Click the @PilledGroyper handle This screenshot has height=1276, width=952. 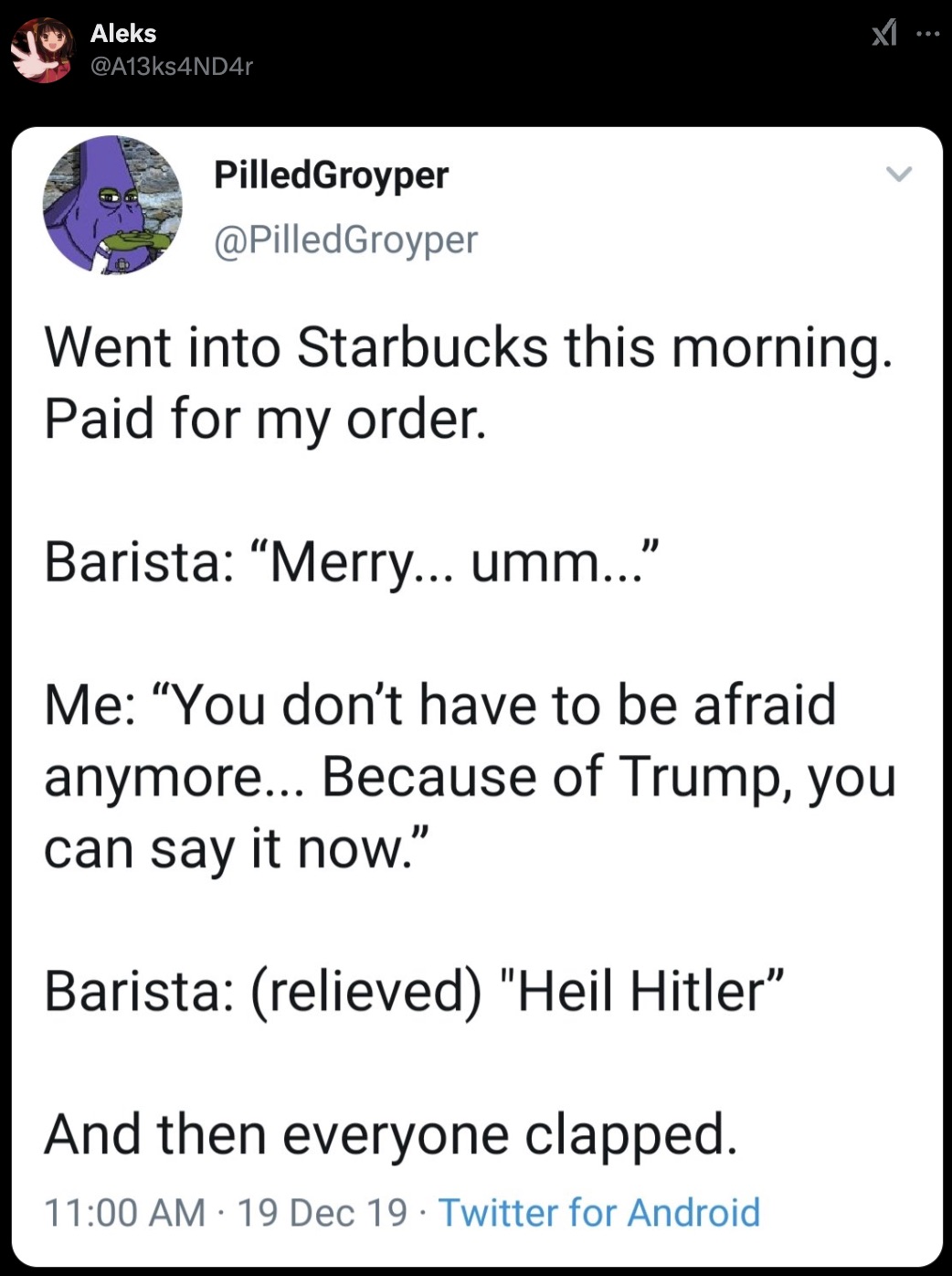click(x=345, y=239)
